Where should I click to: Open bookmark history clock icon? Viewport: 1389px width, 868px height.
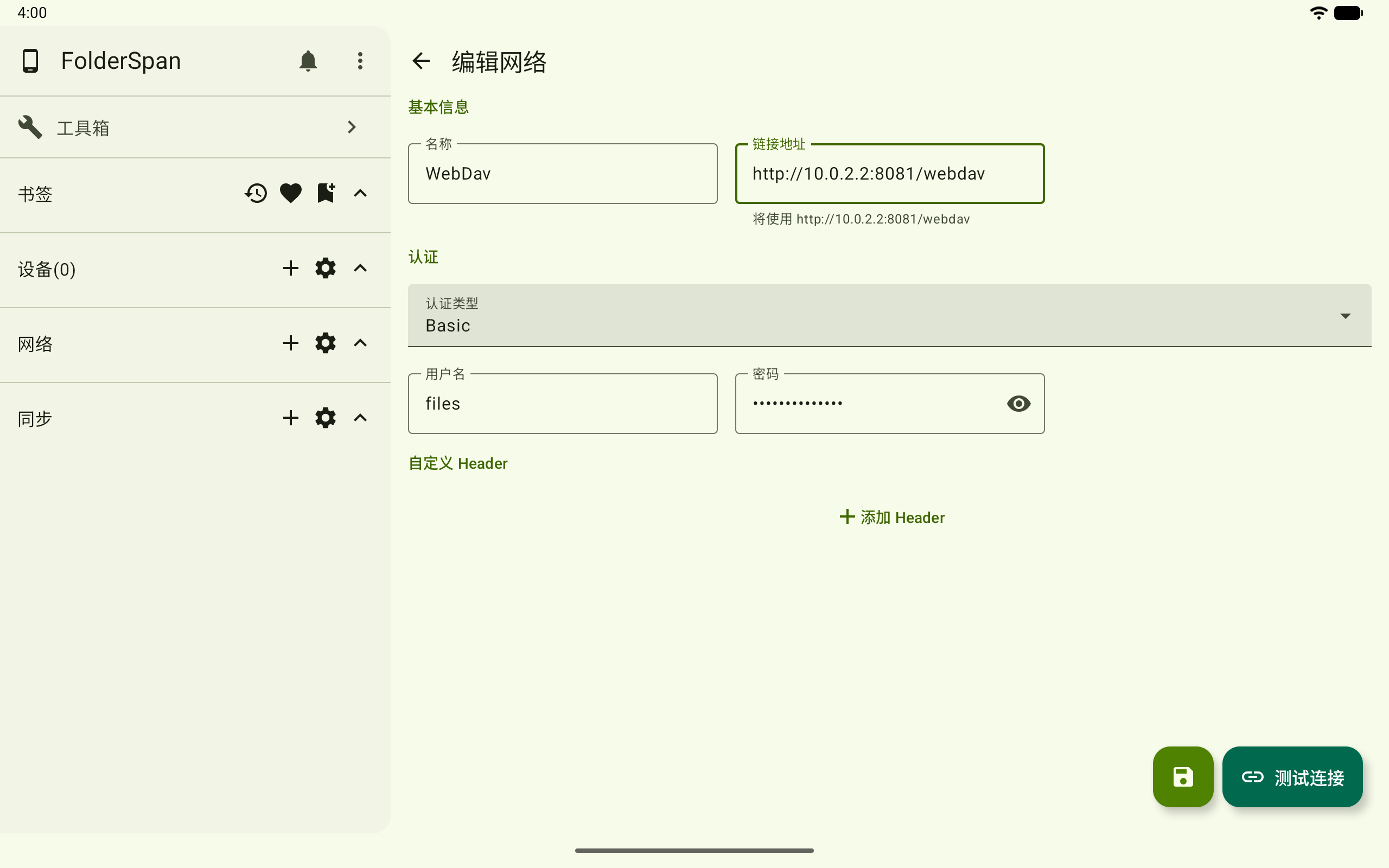256,194
